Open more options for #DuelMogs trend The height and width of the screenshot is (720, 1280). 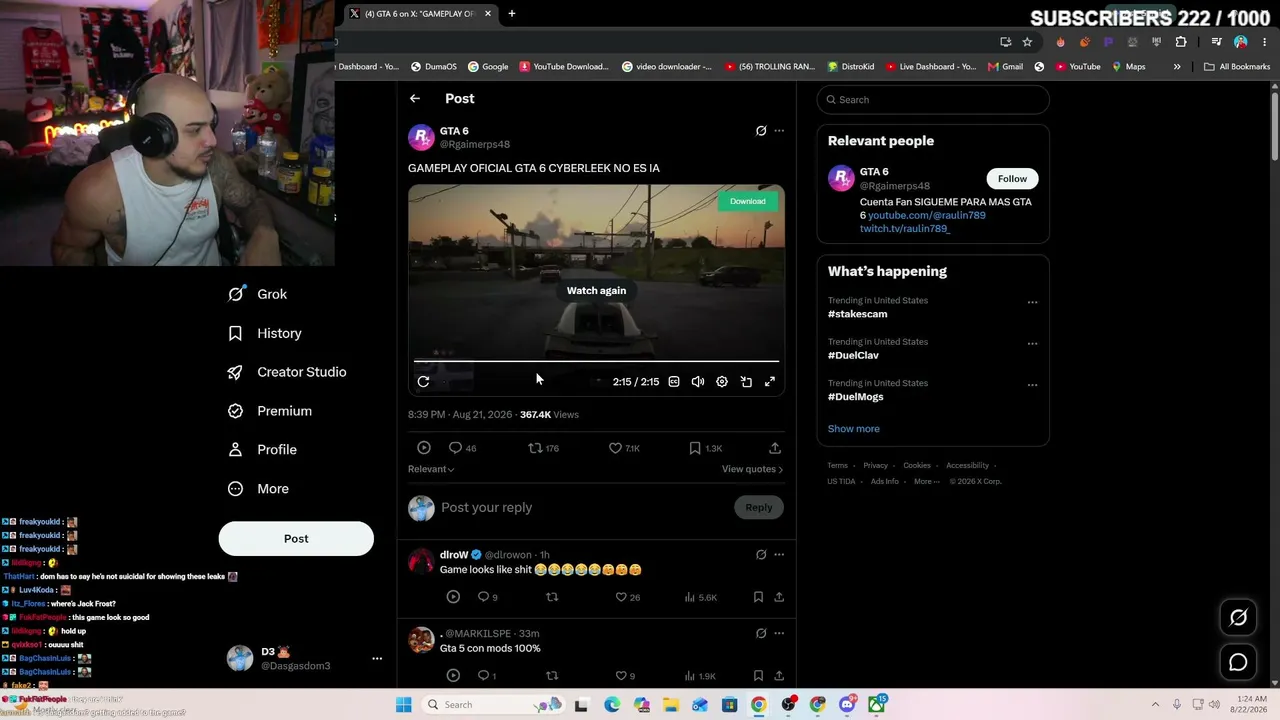point(1032,385)
